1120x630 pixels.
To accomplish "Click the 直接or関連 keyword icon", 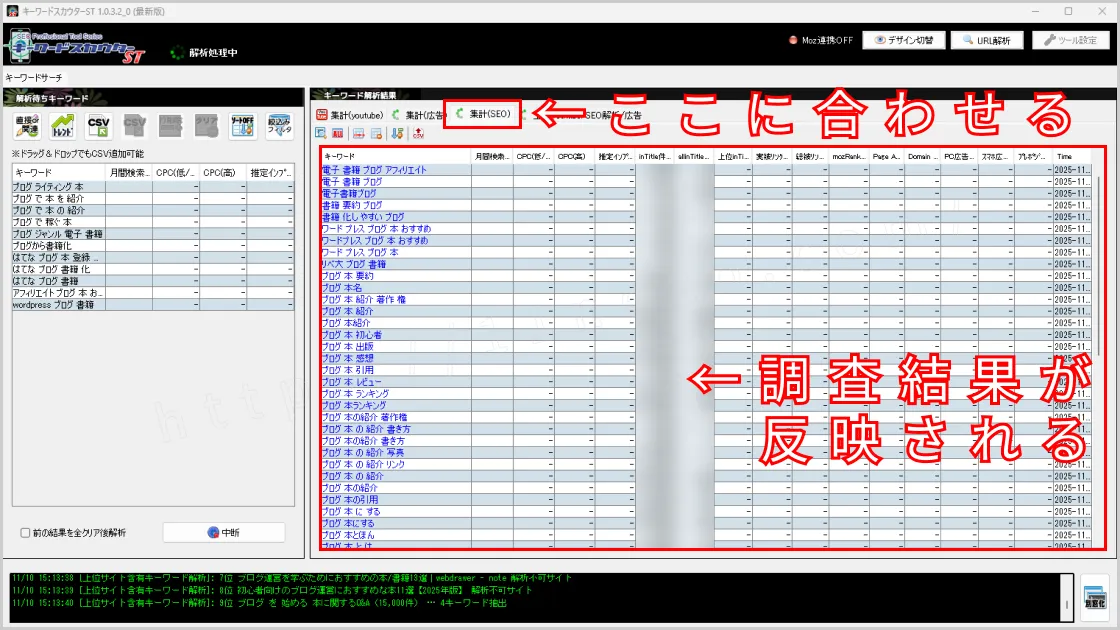I will click(x=28, y=126).
